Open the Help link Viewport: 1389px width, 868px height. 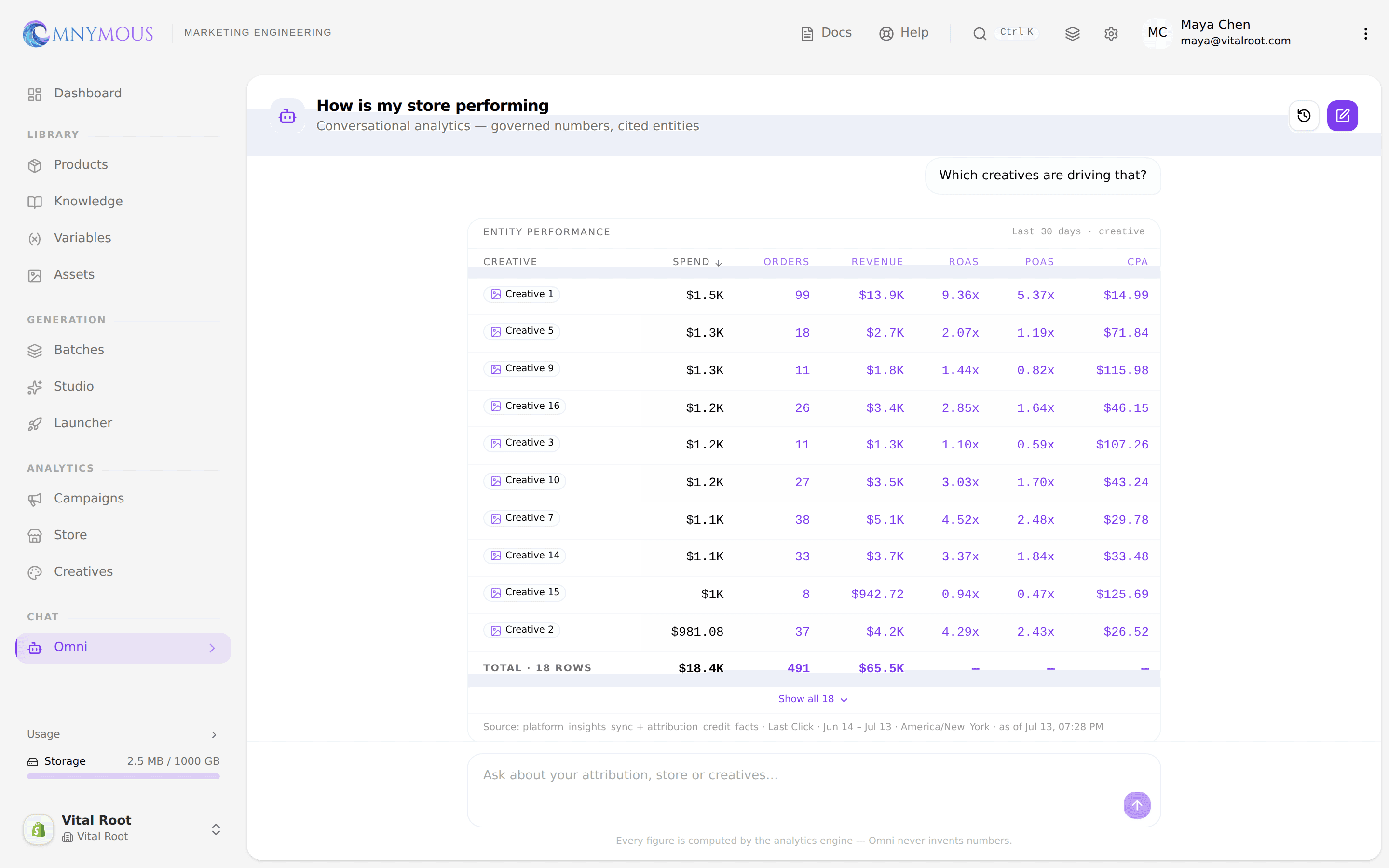[904, 33]
